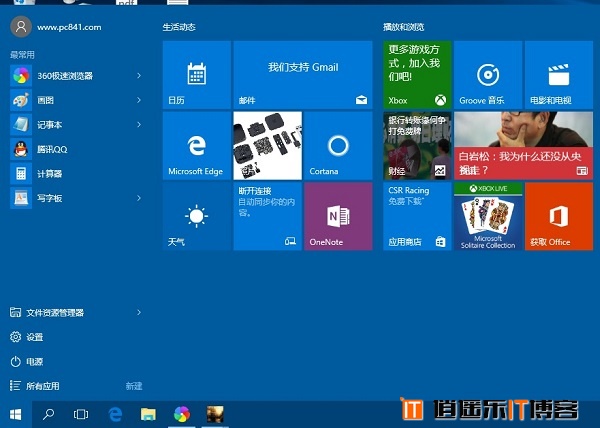Open the Xbox tile
This screenshot has height=428, width=600.
[417, 75]
